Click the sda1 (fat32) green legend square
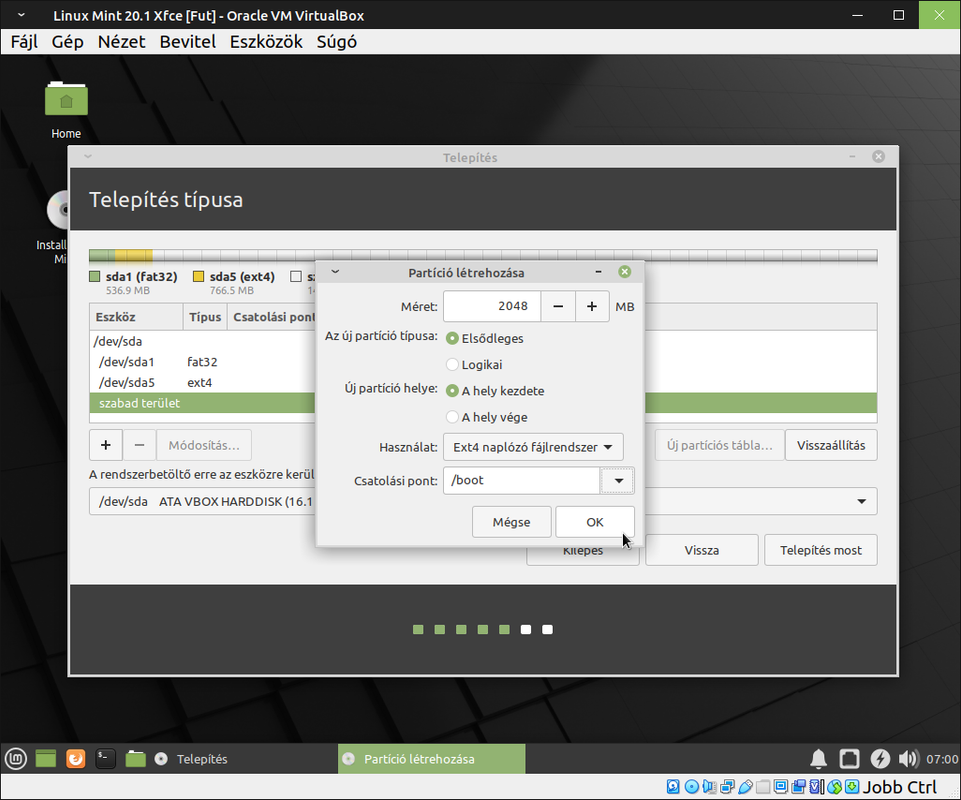 point(94,276)
